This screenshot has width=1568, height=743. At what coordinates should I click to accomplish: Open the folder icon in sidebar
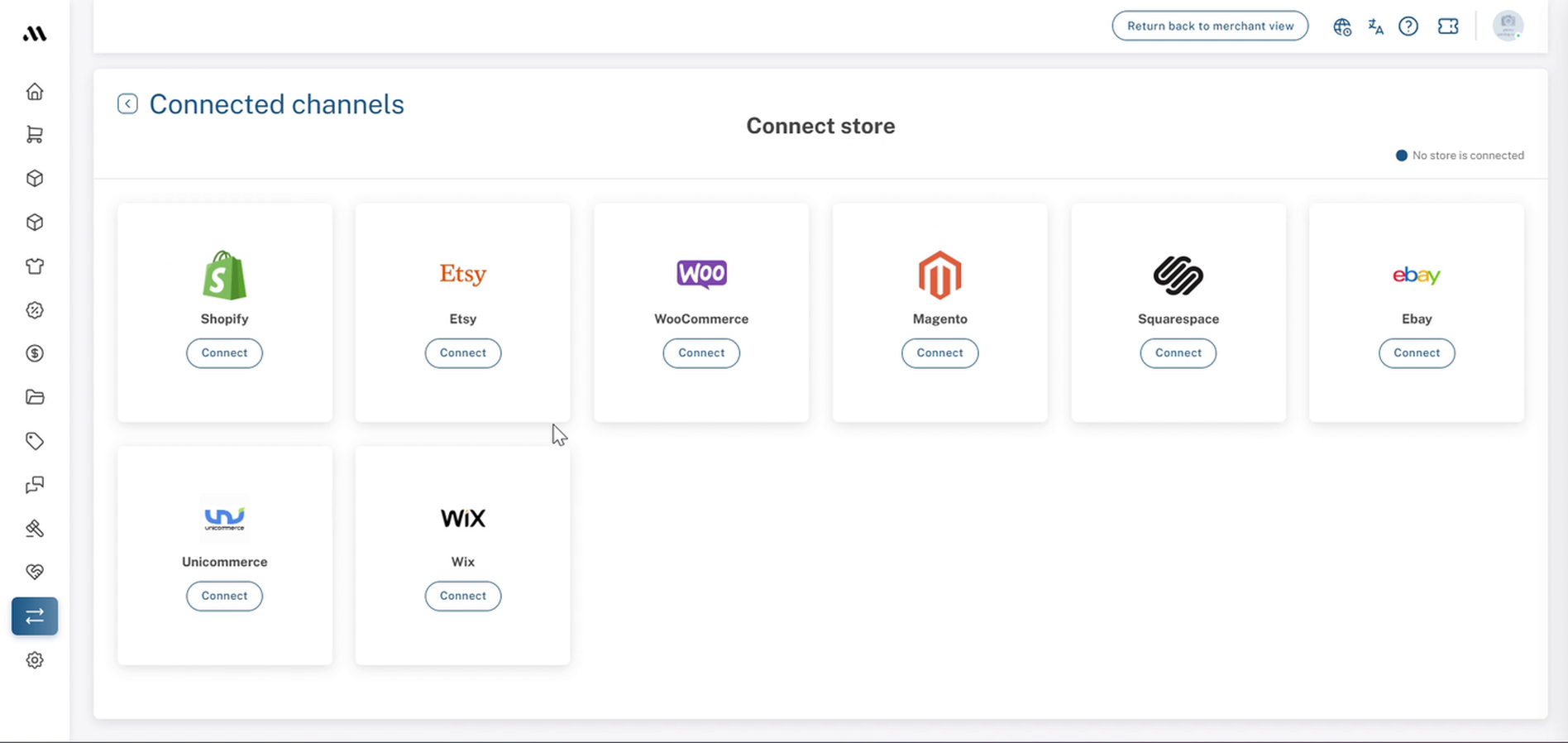(35, 397)
